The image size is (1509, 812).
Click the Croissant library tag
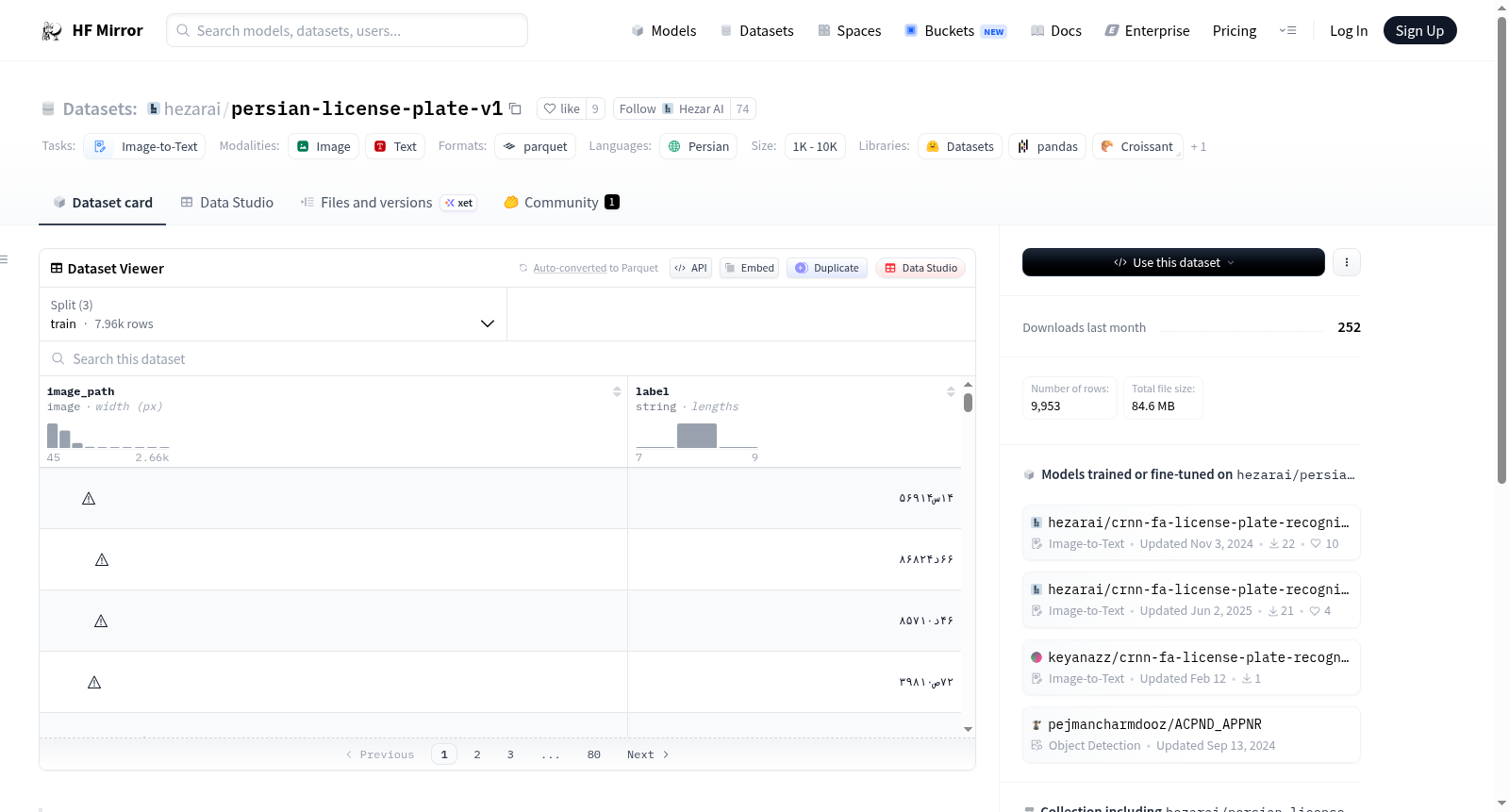pos(1137,147)
